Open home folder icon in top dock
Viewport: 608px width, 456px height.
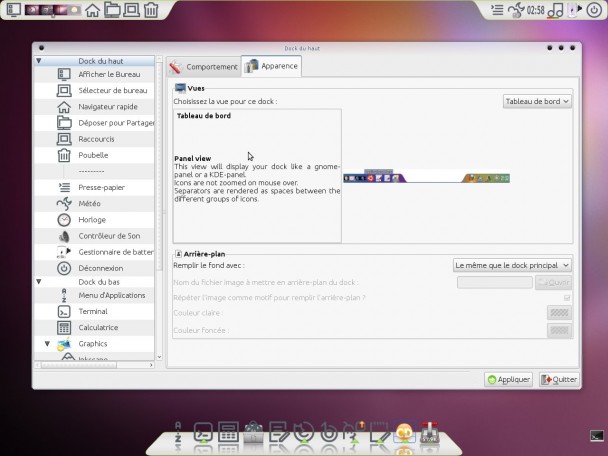click(92, 10)
